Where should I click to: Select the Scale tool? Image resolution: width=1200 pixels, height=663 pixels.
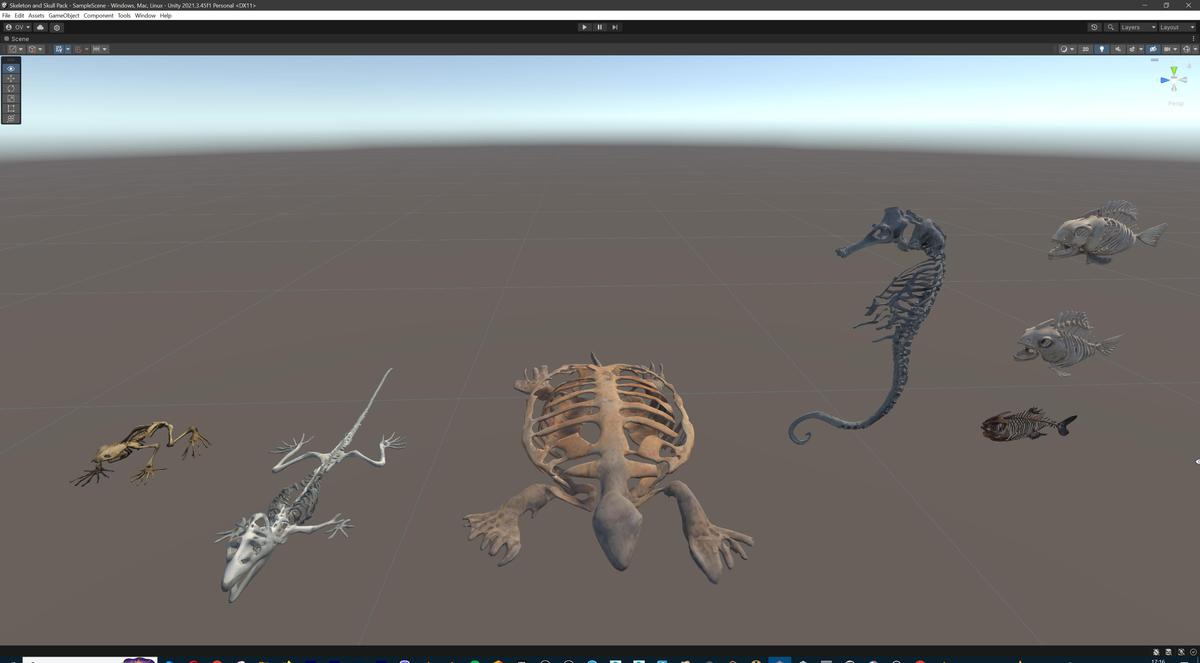pyautogui.click(x=10, y=97)
